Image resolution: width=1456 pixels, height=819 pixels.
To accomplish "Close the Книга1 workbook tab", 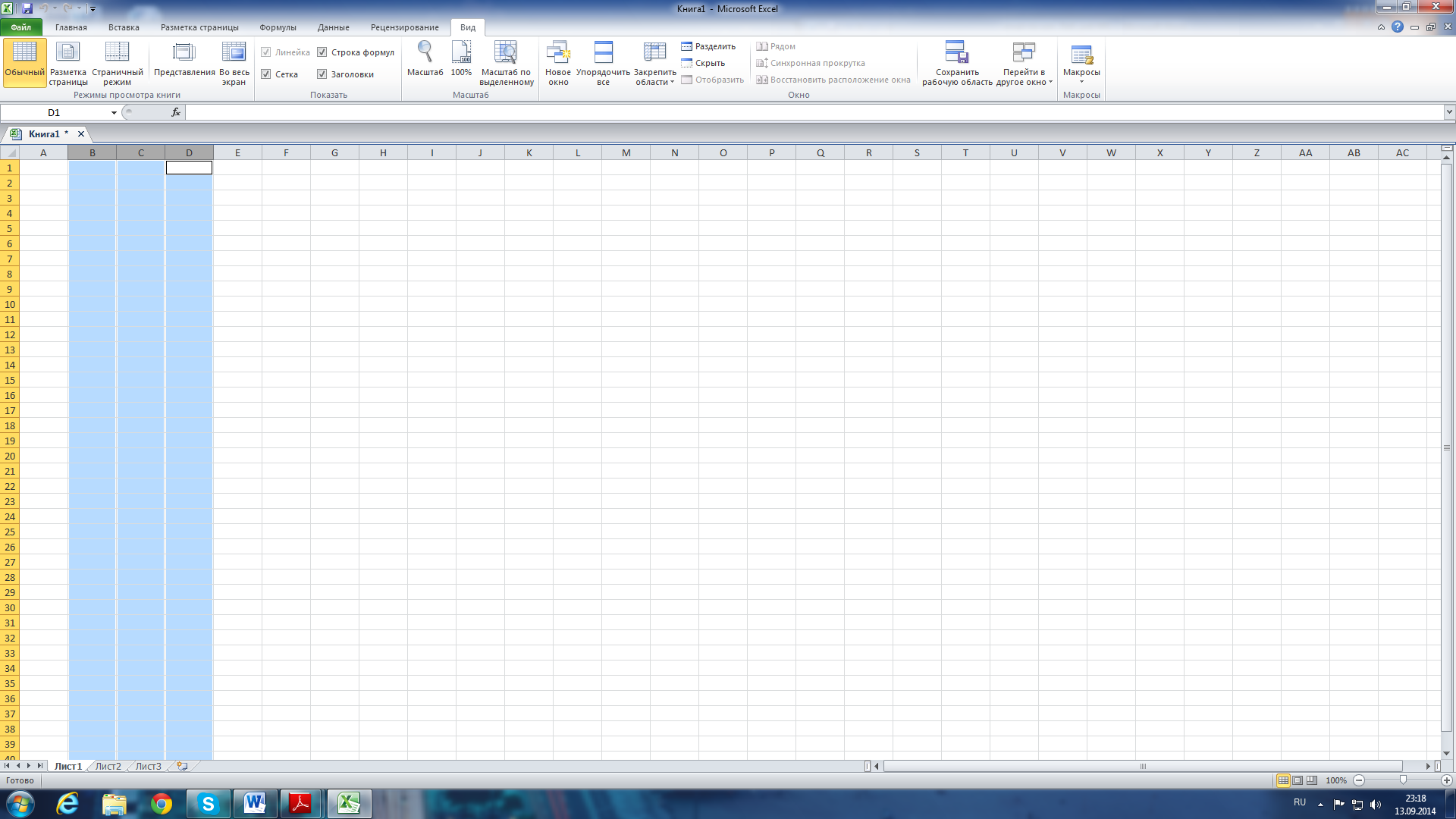I will point(81,133).
